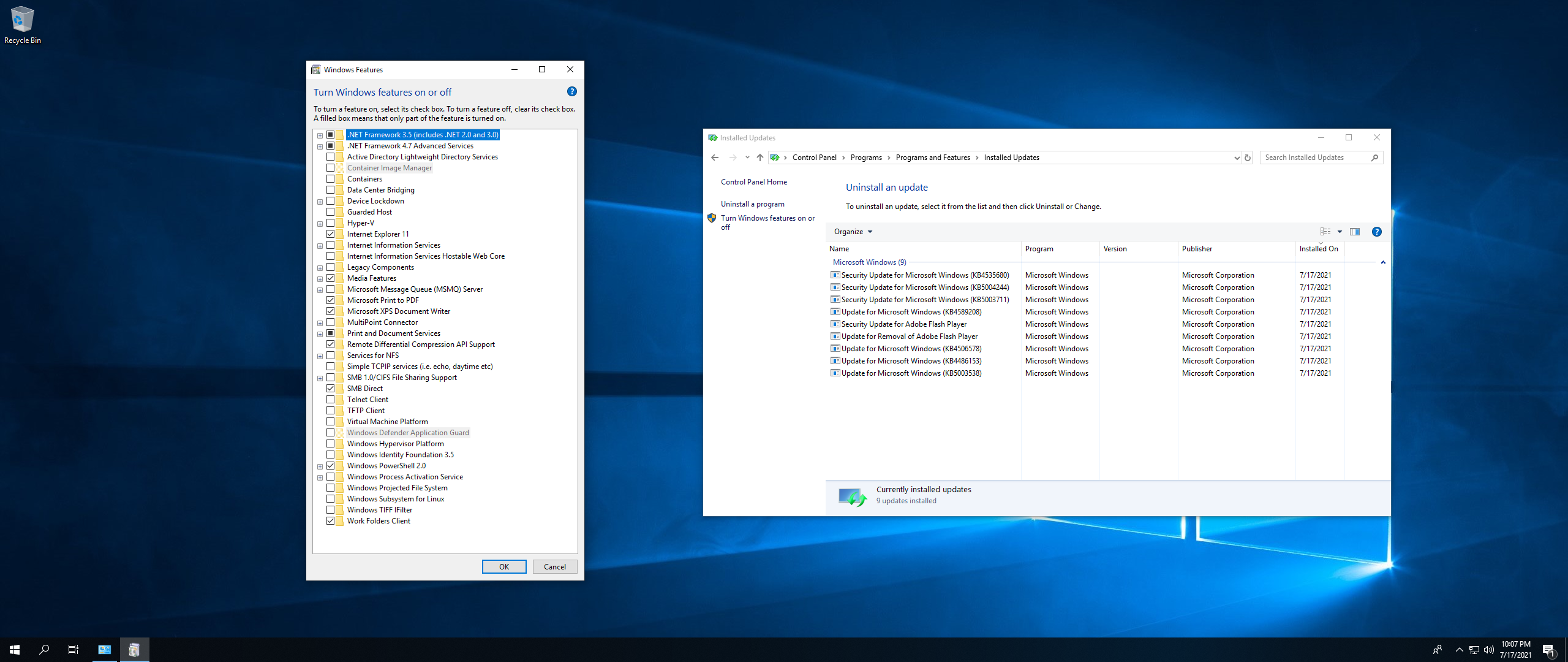Click the control panel icon in address bar

pos(775,158)
